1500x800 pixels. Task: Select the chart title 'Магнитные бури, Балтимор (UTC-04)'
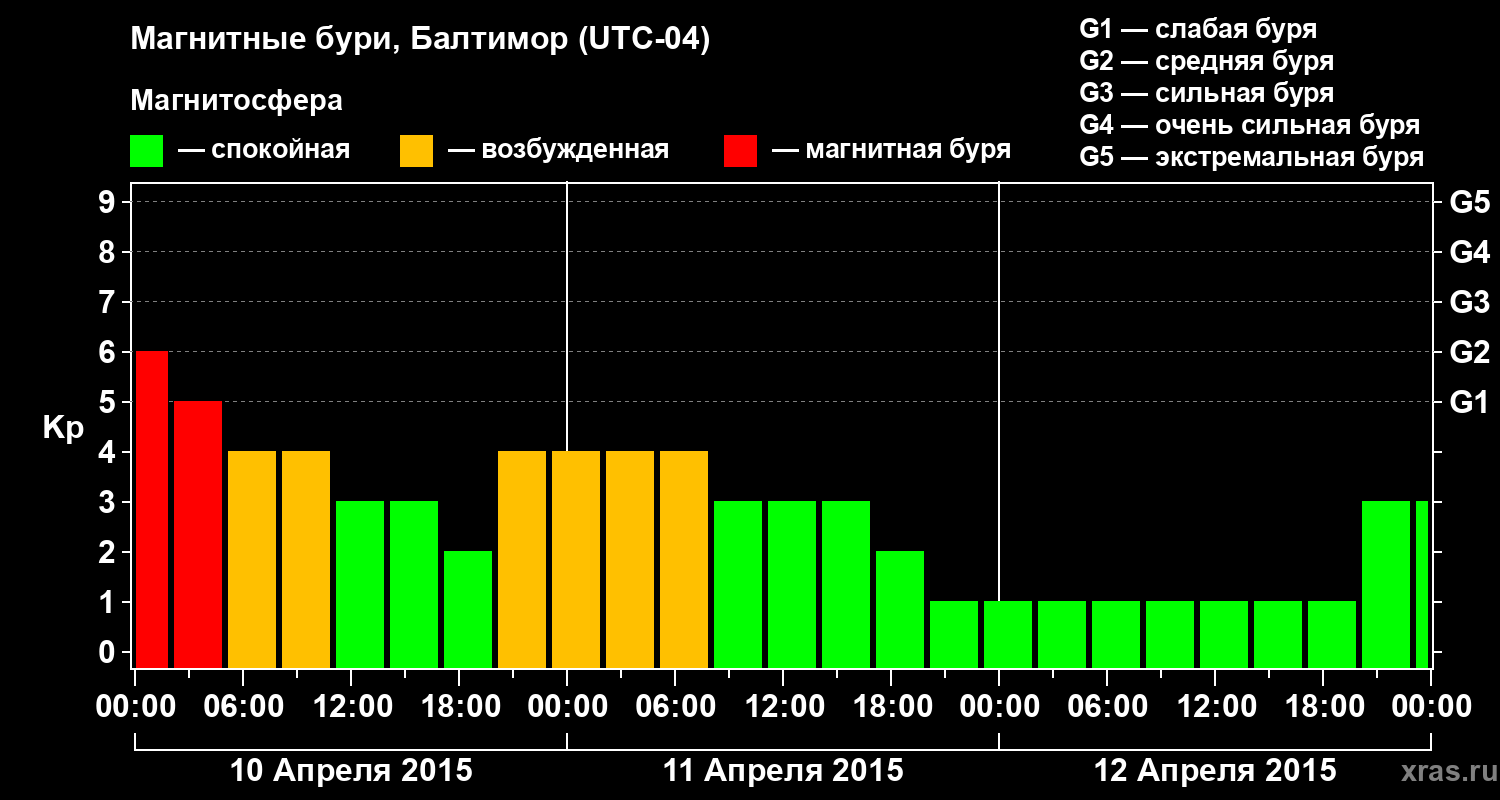[420, 41]
